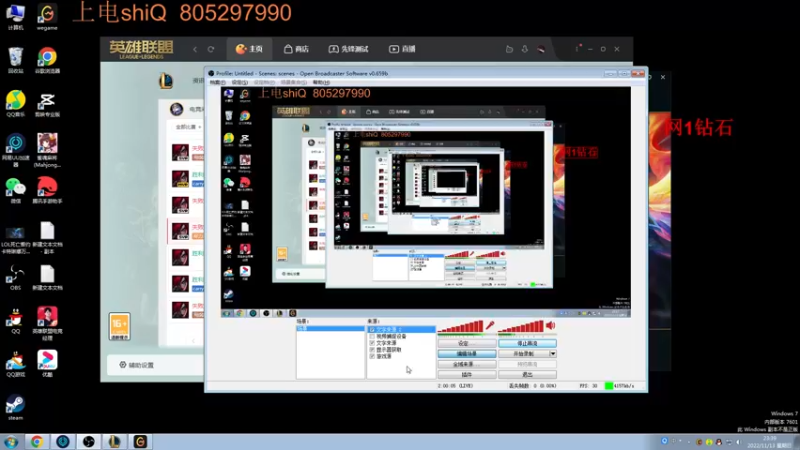Open 辅助设置 in the League client
Screen dimensions: 800x450
pos(136,365)
